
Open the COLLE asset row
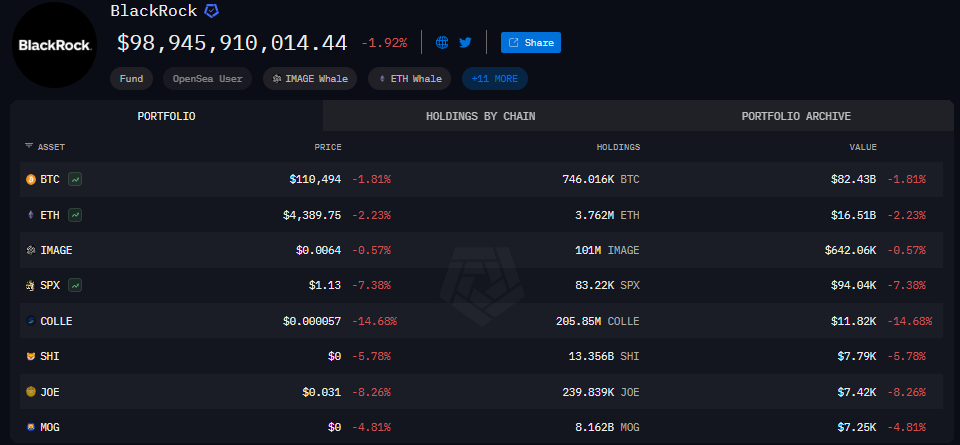(x=56, y=321)
